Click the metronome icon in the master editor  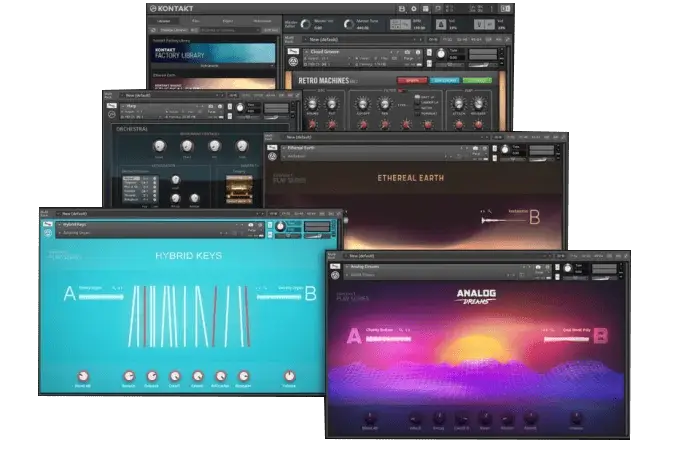[441, 25]
